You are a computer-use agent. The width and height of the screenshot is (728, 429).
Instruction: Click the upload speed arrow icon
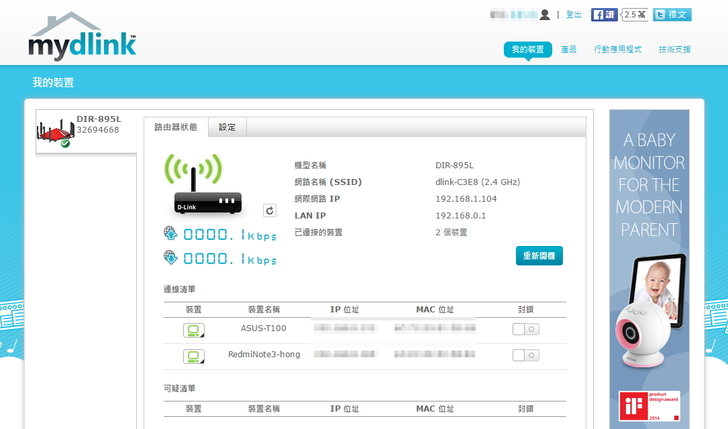point(170,234)
